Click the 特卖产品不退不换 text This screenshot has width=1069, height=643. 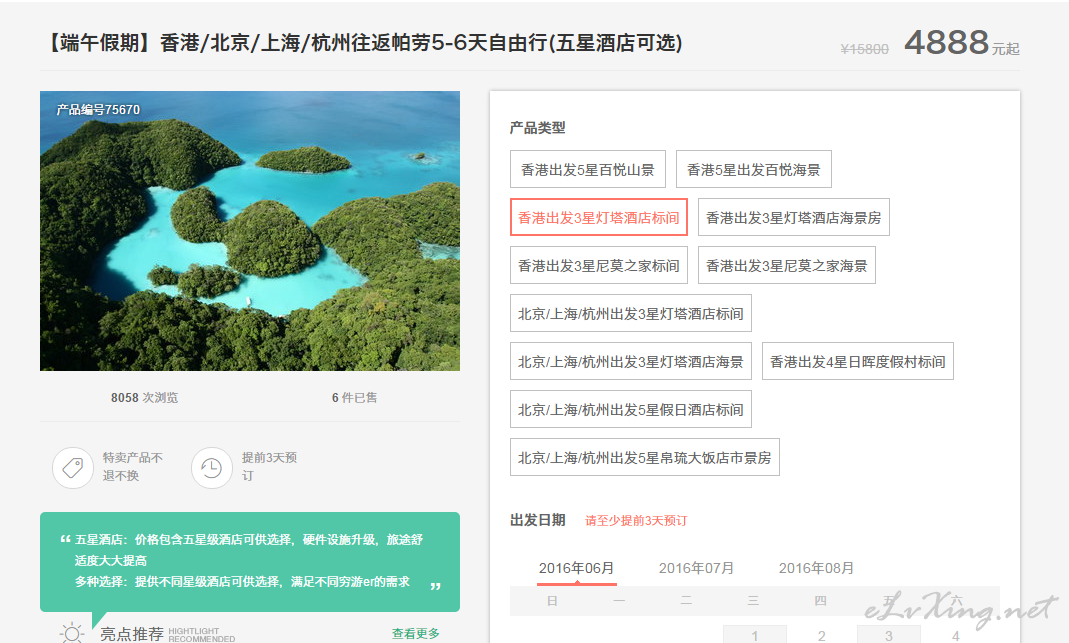pyautogui.click(x=133, y=466)
